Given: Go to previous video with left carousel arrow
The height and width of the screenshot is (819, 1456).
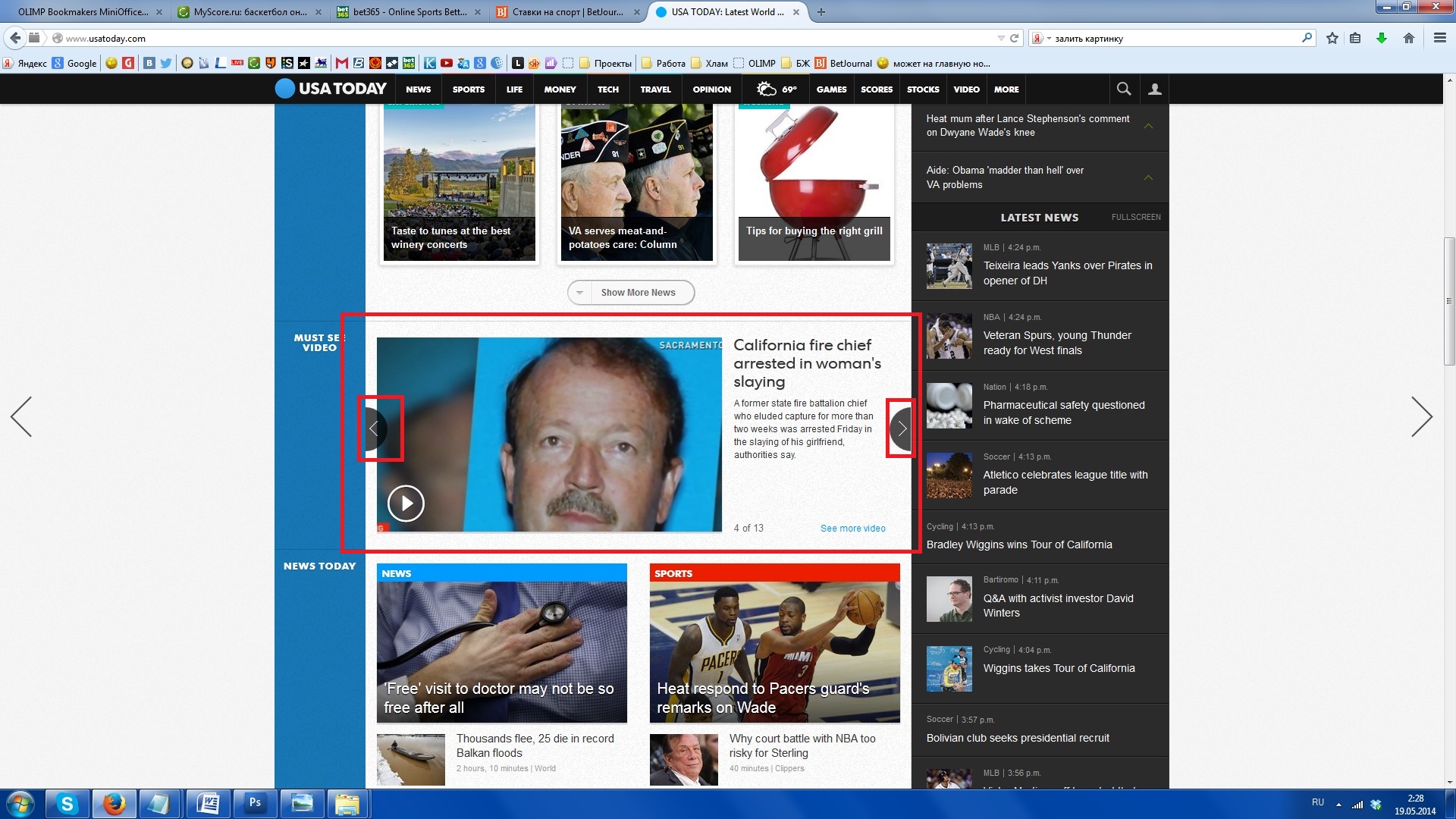Looking at the screenshot, I should (375, 428).
